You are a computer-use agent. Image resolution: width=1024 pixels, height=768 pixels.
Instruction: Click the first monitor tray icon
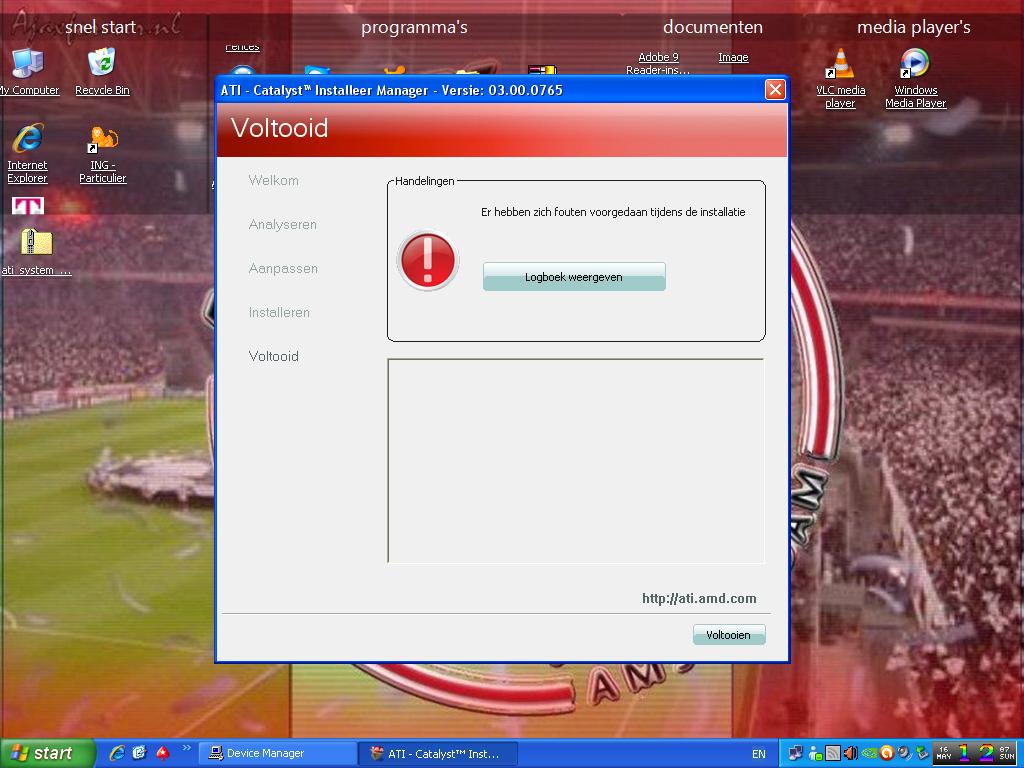795,753
